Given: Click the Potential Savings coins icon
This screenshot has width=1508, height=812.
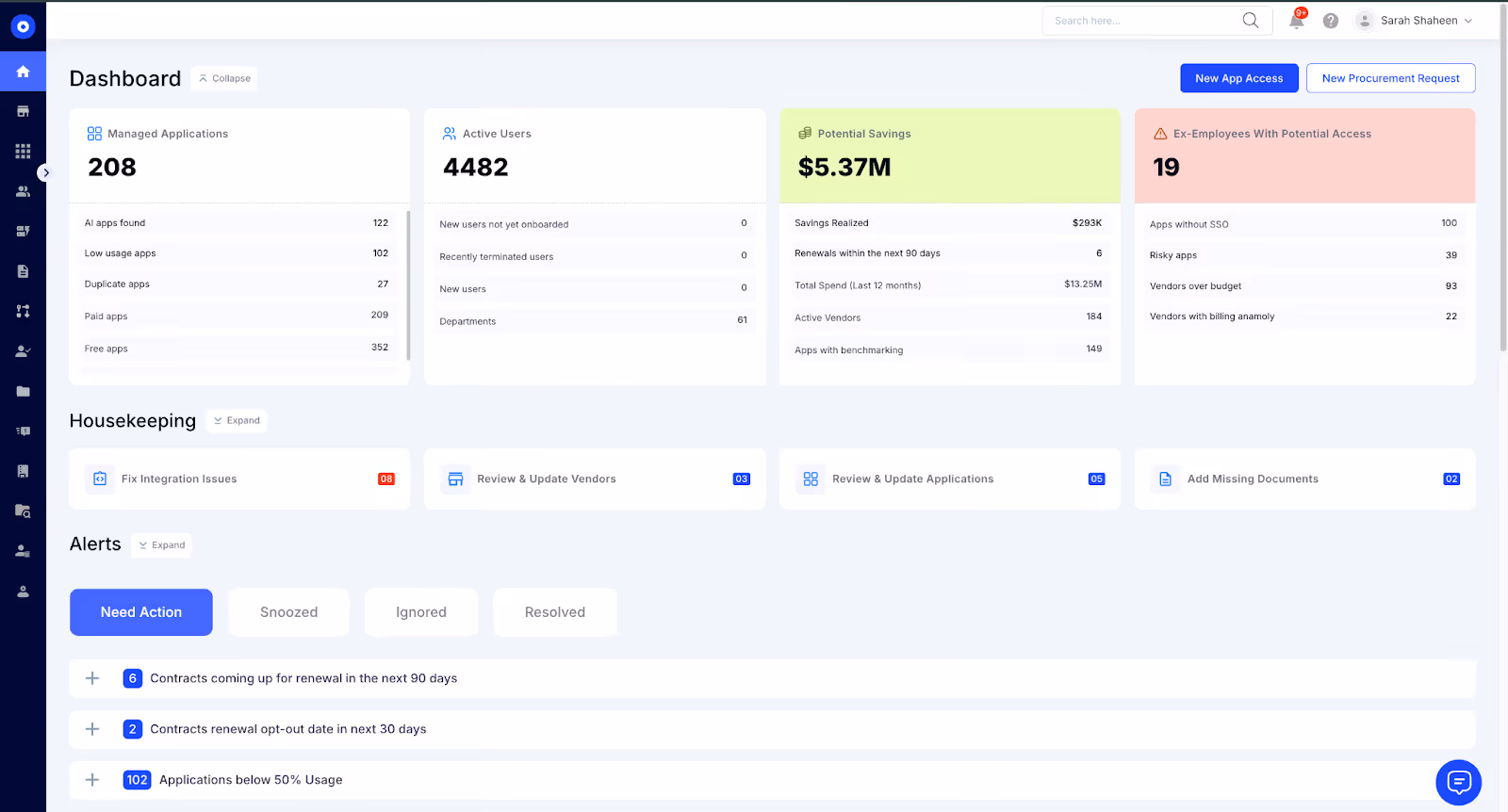Looking at the screenshot, I should [x=805, y=134].
